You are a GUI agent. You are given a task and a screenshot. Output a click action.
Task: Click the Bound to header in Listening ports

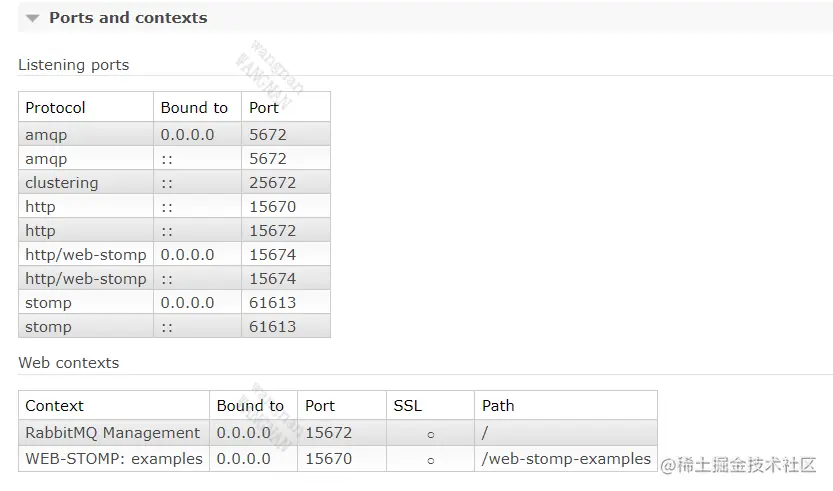pos(198,107)
